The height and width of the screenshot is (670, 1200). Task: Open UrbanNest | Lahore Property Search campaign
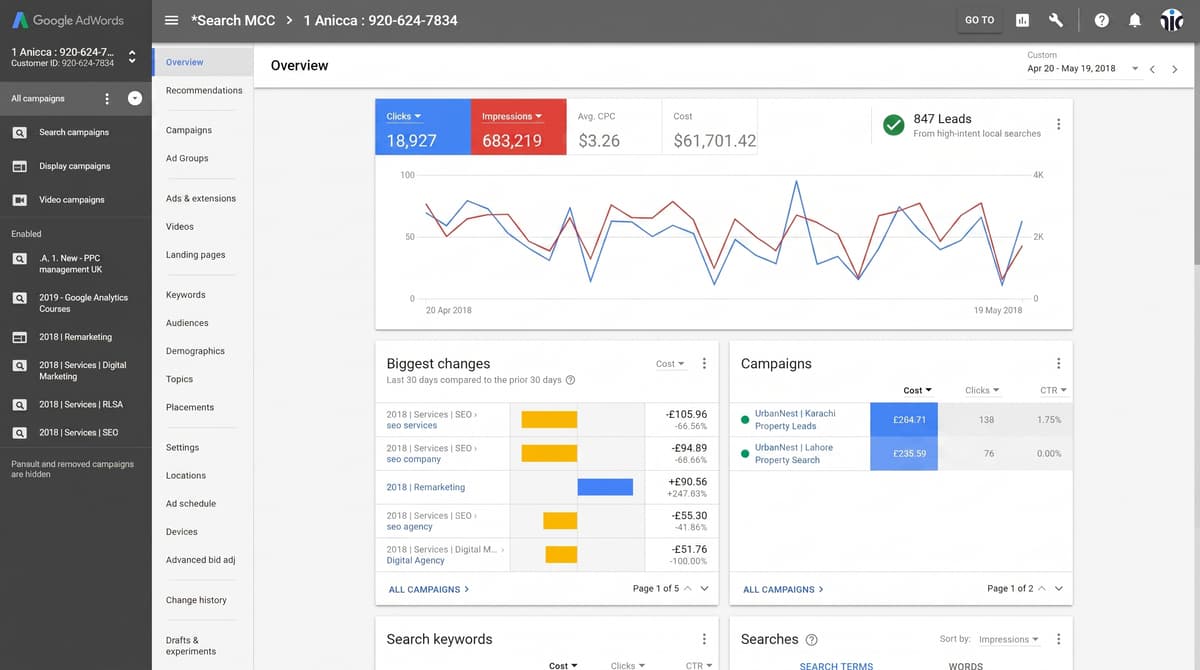coord(794,454)
